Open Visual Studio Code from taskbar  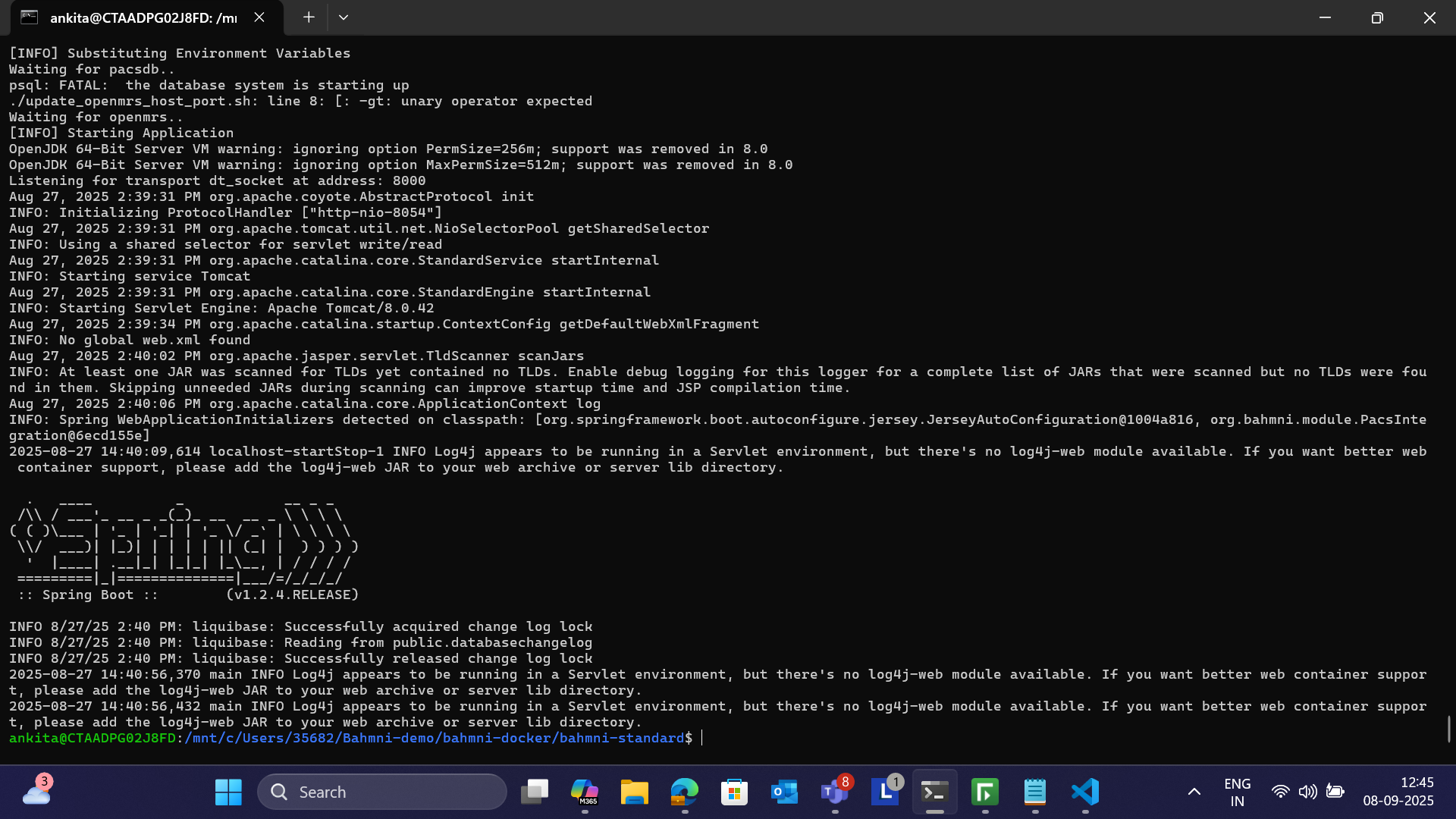[x=1085, y=792]
